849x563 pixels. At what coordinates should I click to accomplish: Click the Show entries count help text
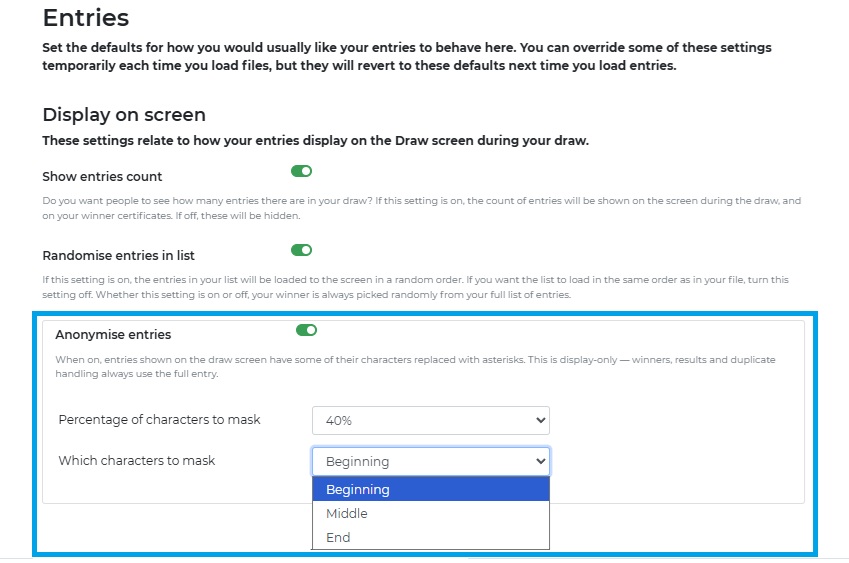(421, 208)
